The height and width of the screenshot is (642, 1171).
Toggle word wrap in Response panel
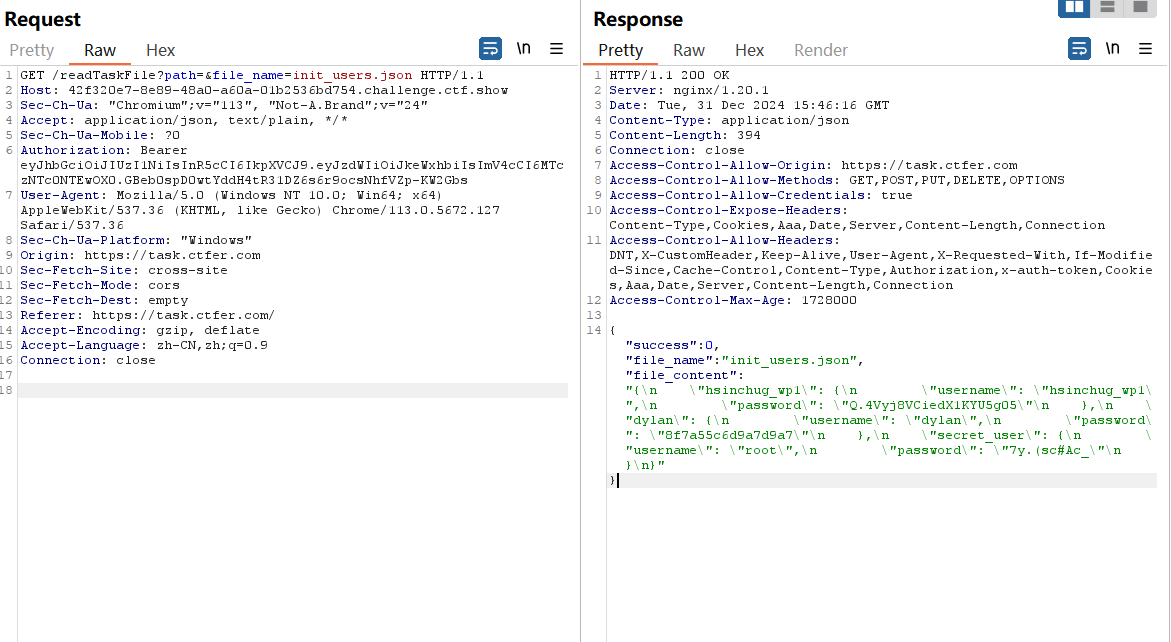(x=1079, y=49)
